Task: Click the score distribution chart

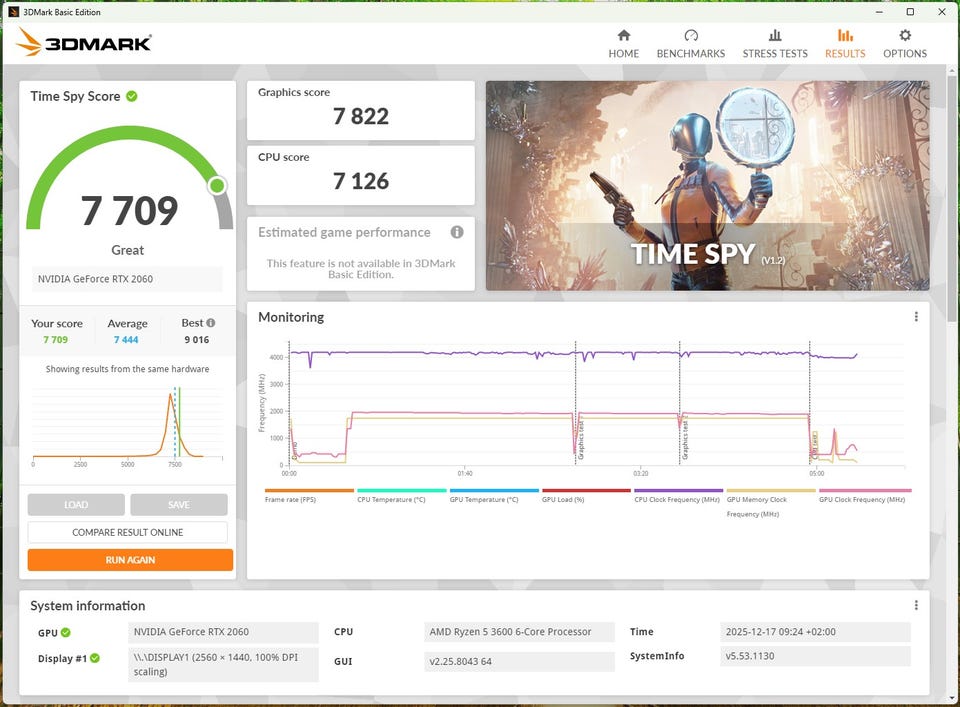Action: (127, 427)
